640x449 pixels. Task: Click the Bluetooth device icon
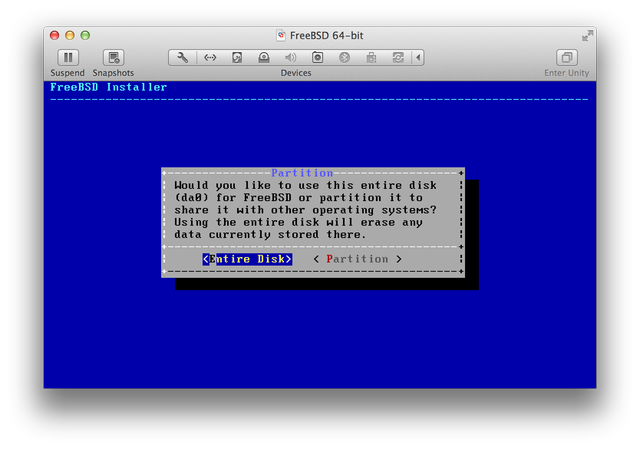pyautogui.click(x=344, y=58)
